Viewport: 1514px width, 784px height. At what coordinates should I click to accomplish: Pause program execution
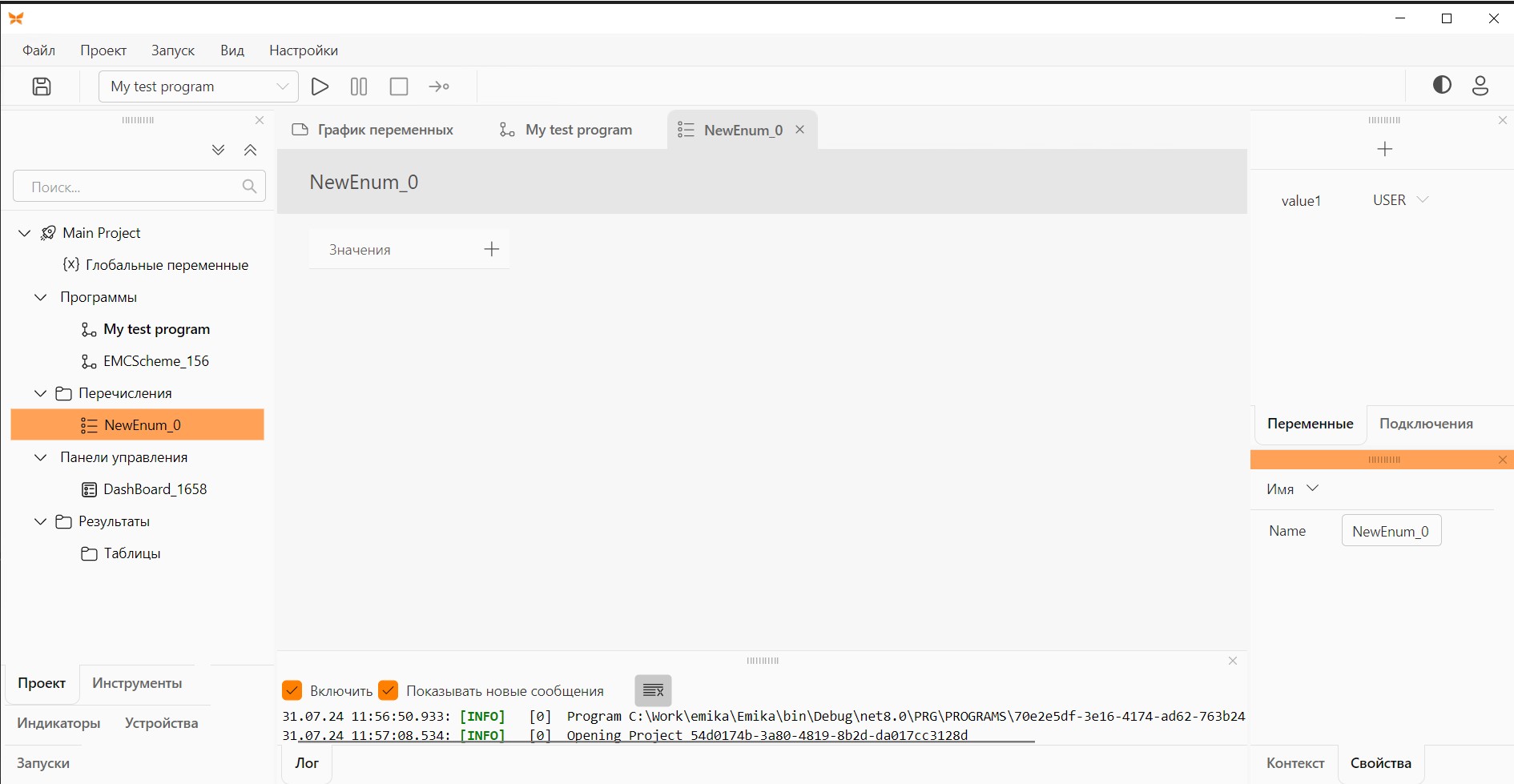[359, 86]
